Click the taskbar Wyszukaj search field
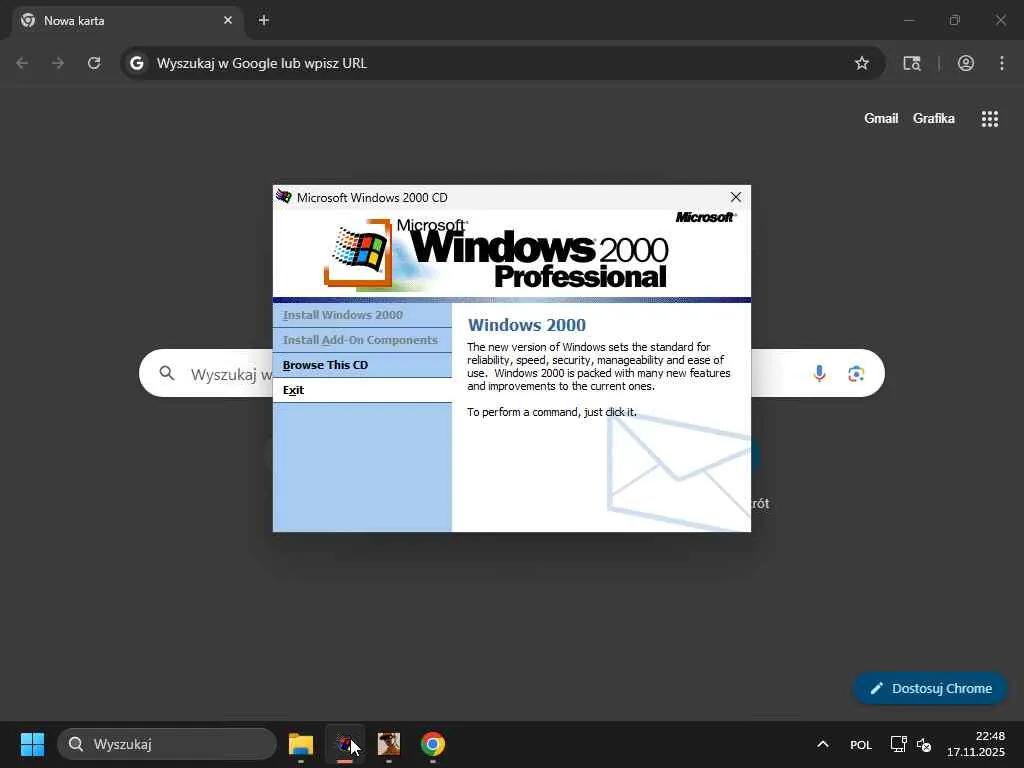Image resolution: width=1024 pixels, height=768 pixels. tap(167, 744)
